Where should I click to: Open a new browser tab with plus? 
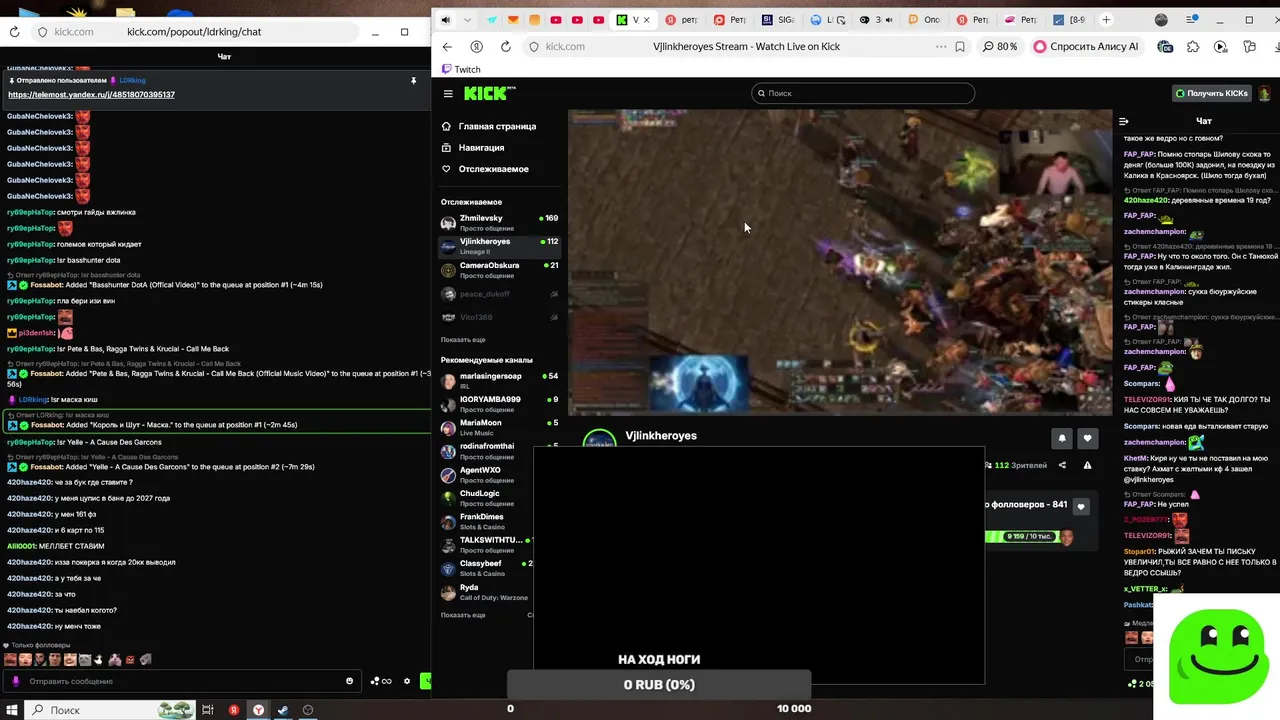pos(1106,20)
